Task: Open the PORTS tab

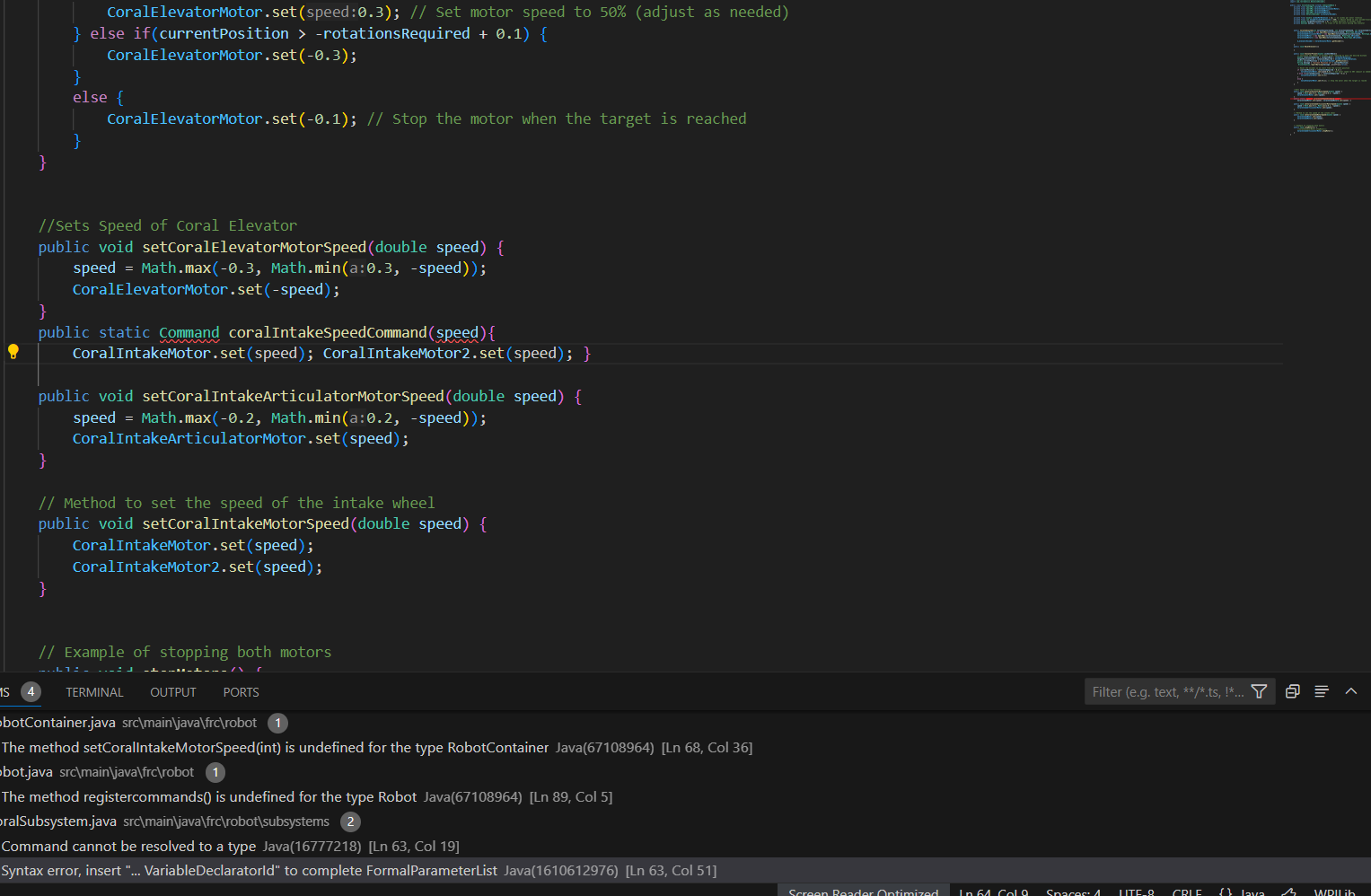Action: point(240,691)
